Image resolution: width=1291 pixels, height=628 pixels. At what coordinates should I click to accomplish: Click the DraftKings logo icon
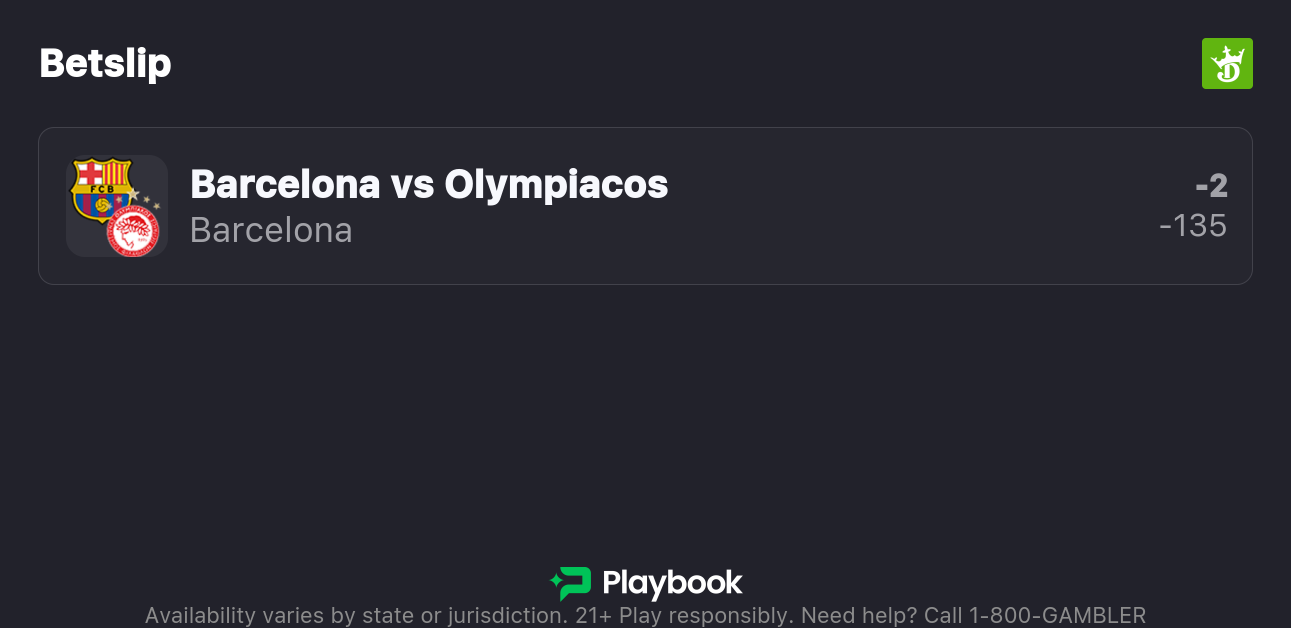pyautogui.click(x=1226, y=64)
